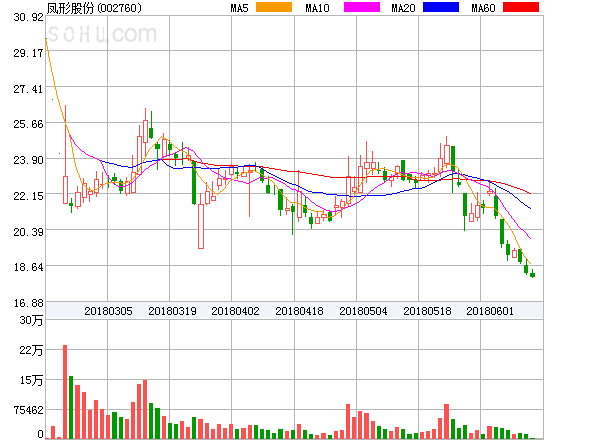Click the red MA60 legend swatch

(x=521, y=7)
